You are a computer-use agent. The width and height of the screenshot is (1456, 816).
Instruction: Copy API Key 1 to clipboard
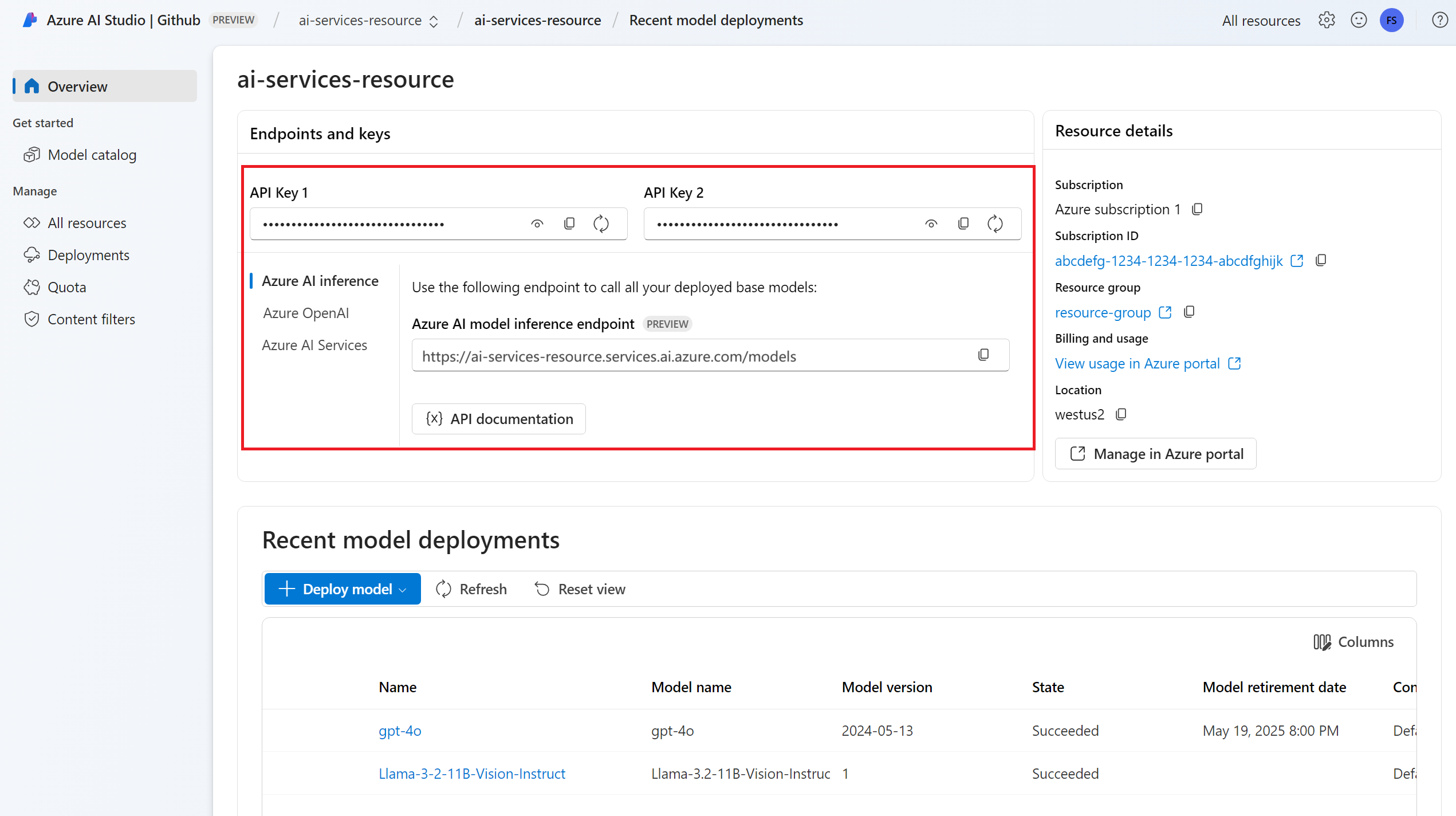click(x=569, y=223)
